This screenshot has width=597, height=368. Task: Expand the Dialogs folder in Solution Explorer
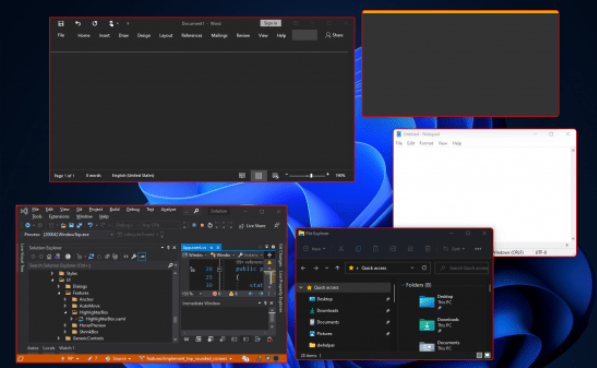pyautogui.click(x=59, y=286)
